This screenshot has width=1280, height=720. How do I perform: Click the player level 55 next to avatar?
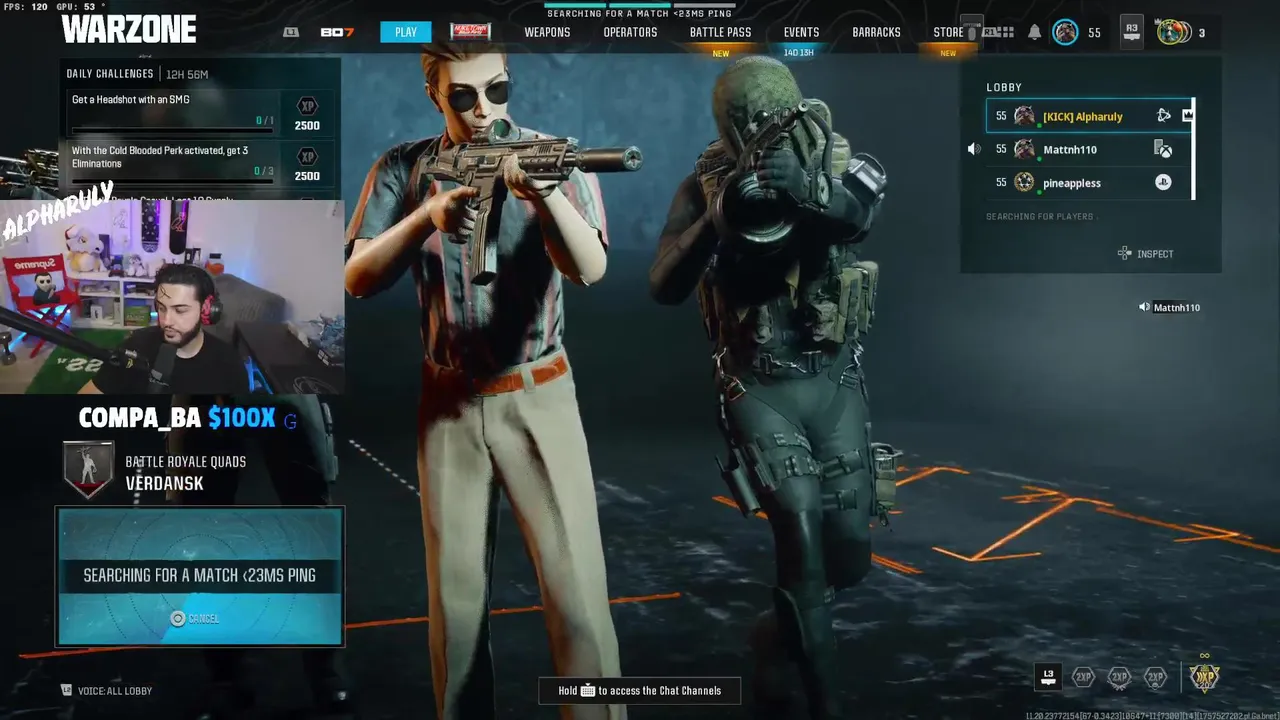click(x=1094, y=33)
